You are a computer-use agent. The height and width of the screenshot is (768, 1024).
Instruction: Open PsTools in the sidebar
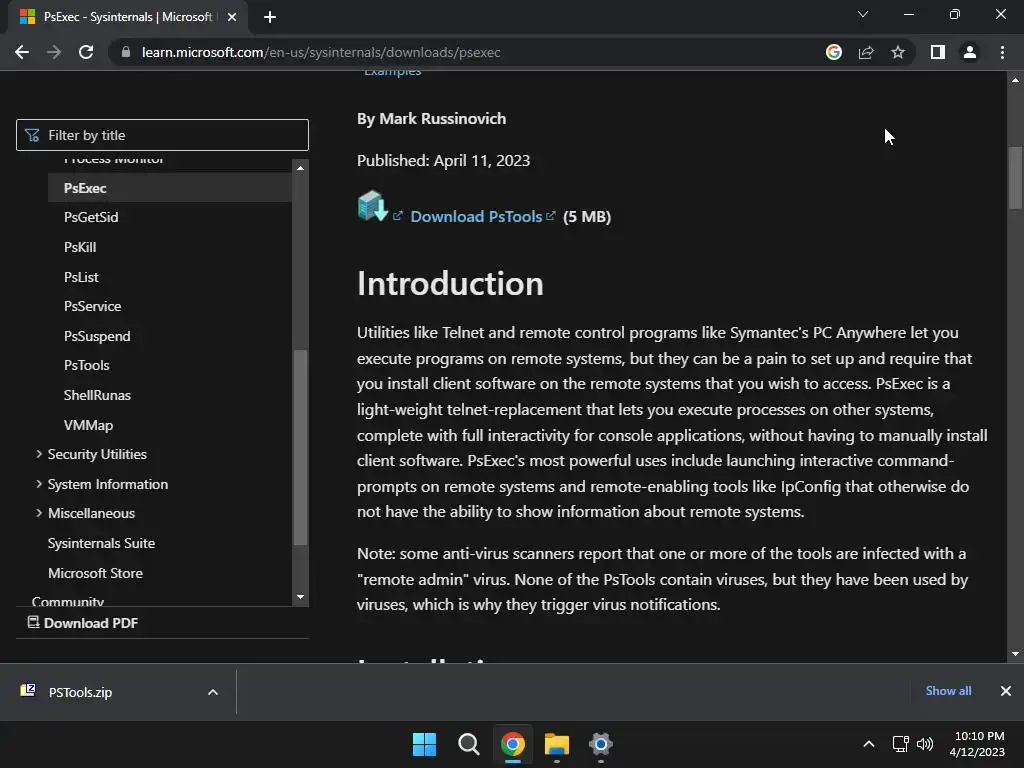coord(86,366)
